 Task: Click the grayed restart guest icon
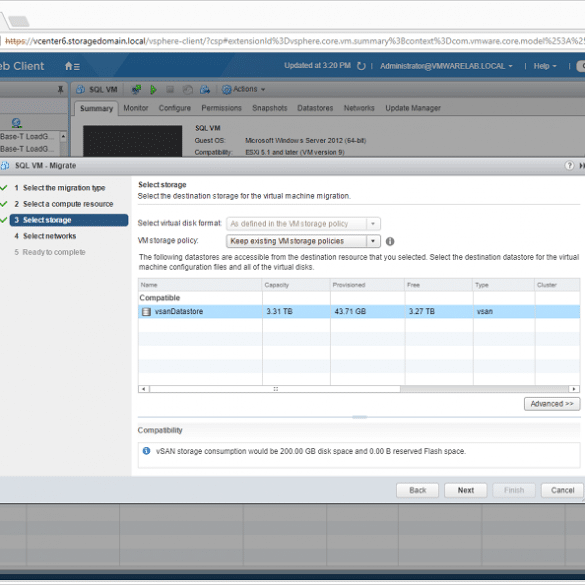pos(188,90)
